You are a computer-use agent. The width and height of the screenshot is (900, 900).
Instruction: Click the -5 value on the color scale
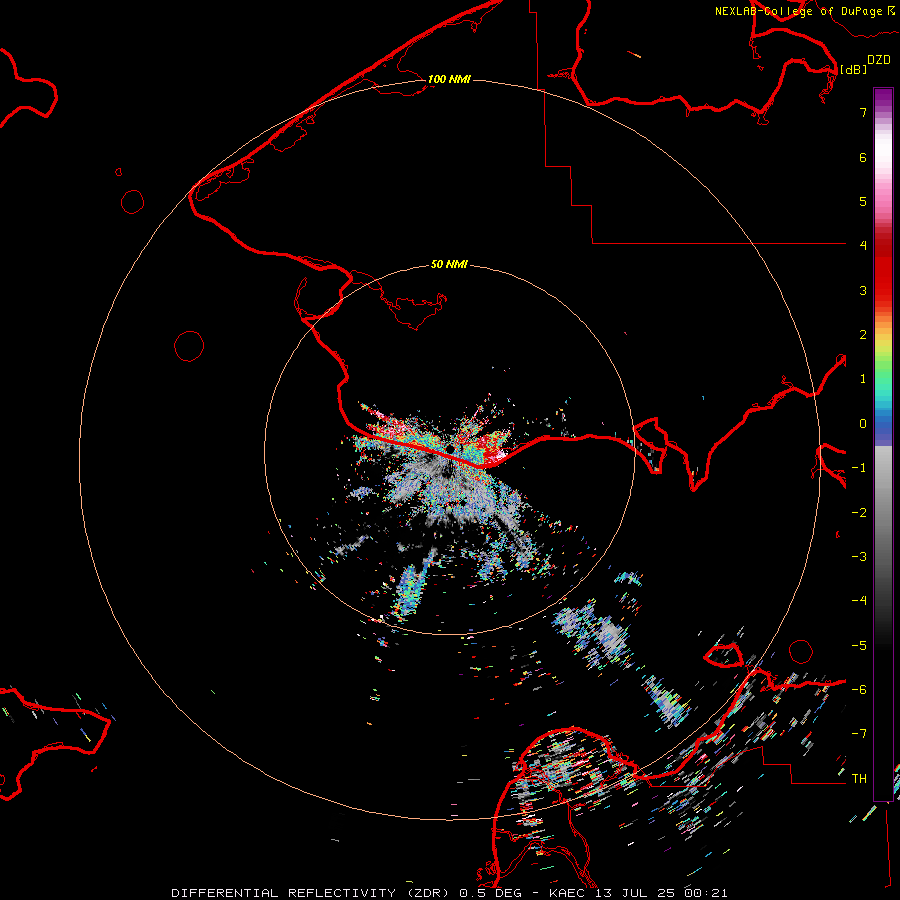point(859,646)
